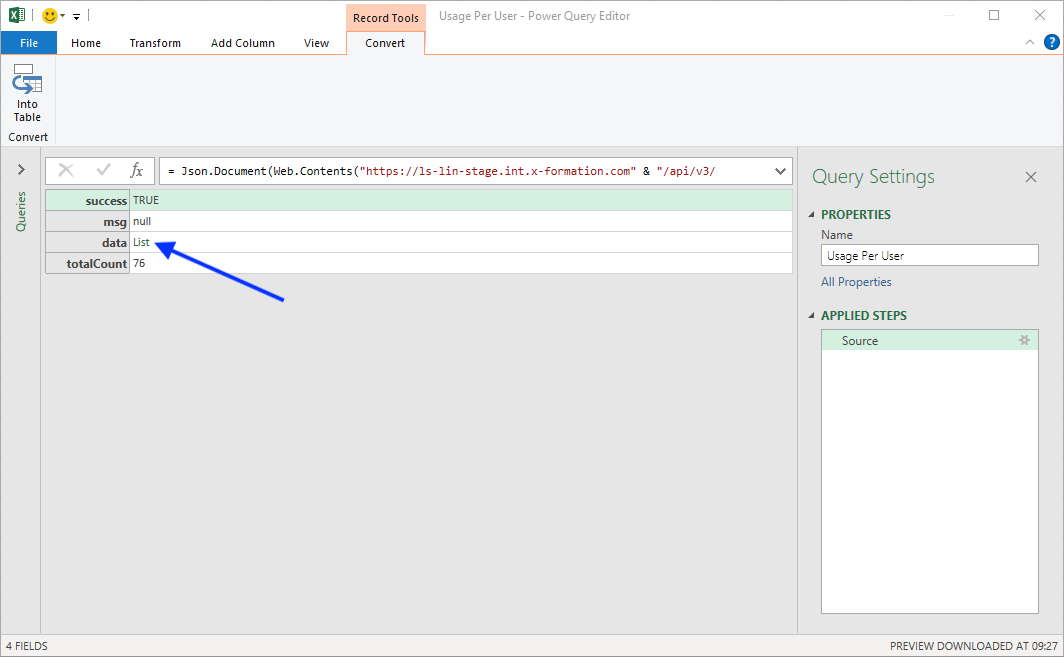Open the Customize Quick Access Toolbar arrow
Screen dimensions: 1064x657
[x=76, y=16]
